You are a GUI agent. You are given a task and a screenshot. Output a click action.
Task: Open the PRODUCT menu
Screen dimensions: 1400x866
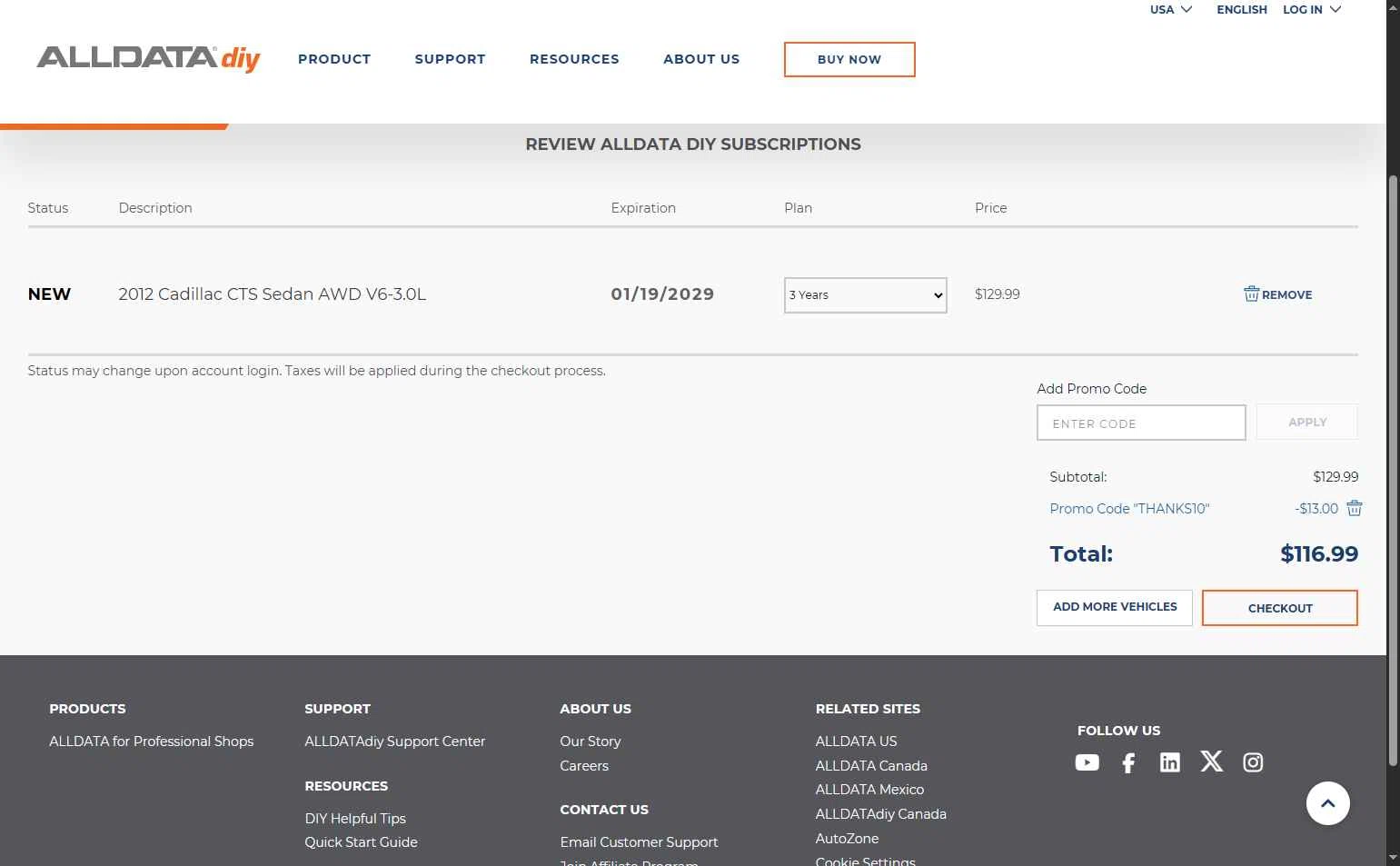[x=334, y=59]
